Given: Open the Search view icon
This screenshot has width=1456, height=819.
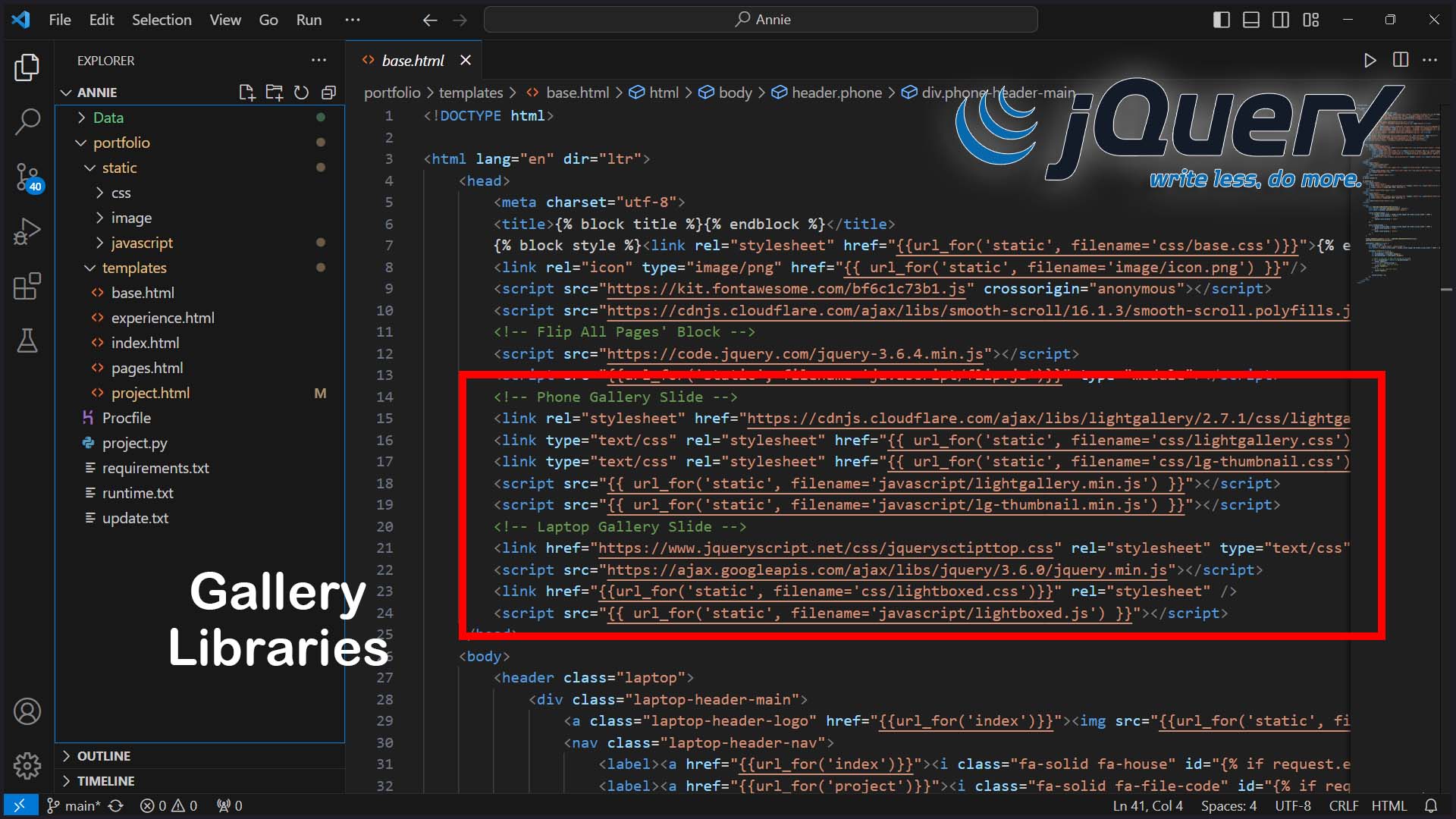Looking at the screenshot, I should pyautogui.click(x=27, y=121).
